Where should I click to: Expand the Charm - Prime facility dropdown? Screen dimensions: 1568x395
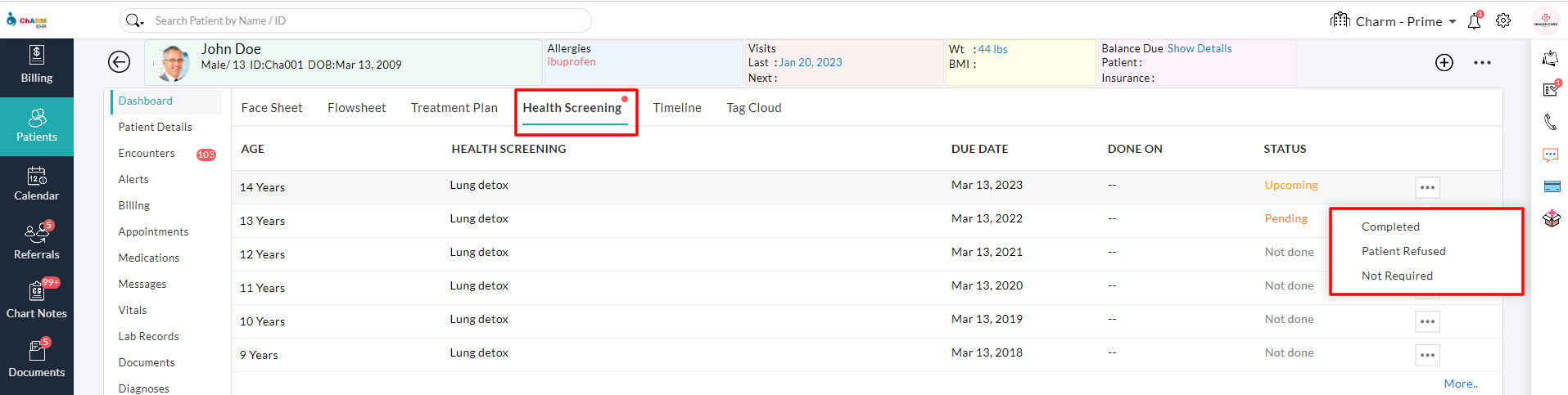point(1453,22)
